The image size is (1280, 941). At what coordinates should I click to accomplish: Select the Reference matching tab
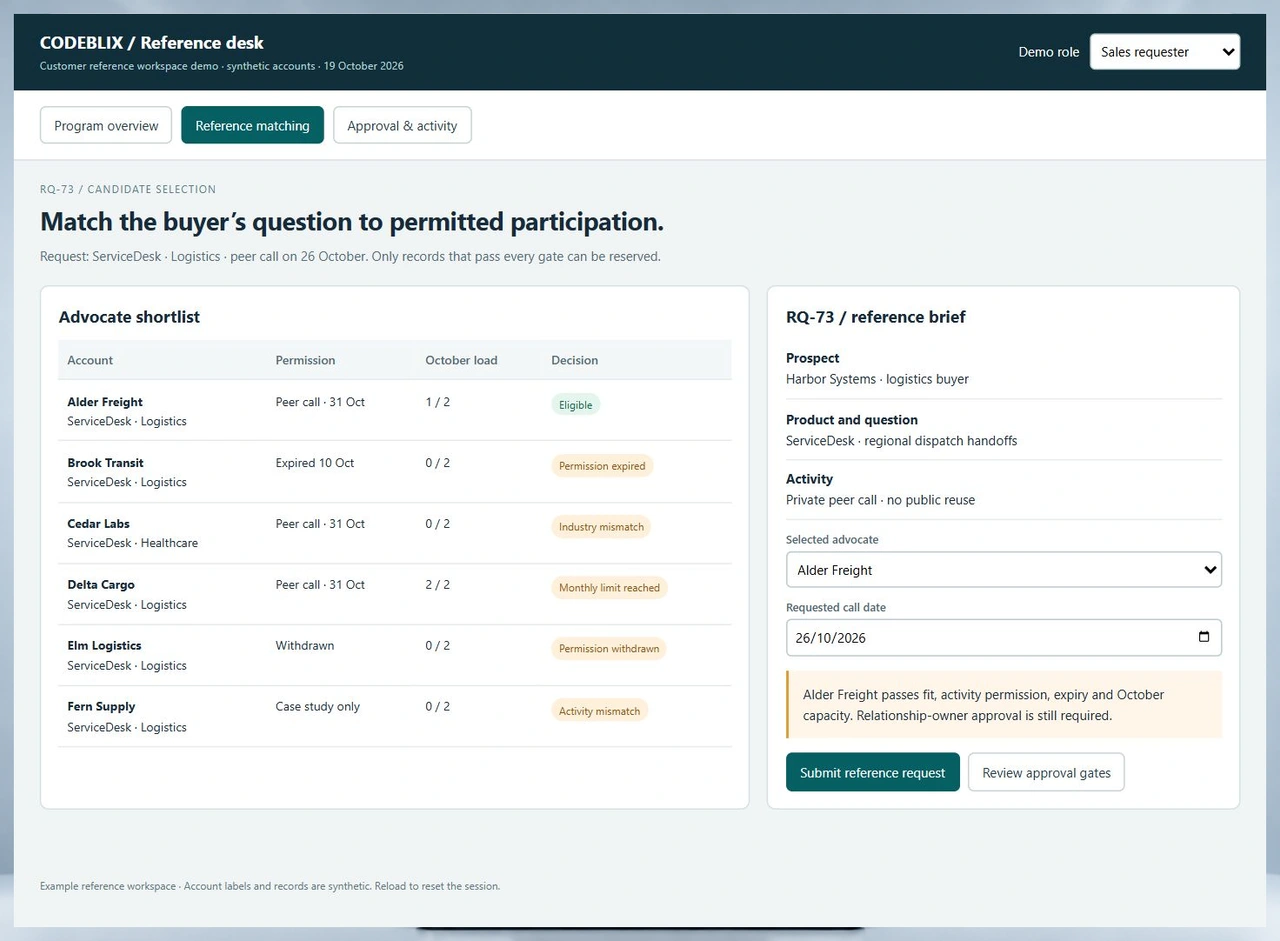[x=252, y=126]
